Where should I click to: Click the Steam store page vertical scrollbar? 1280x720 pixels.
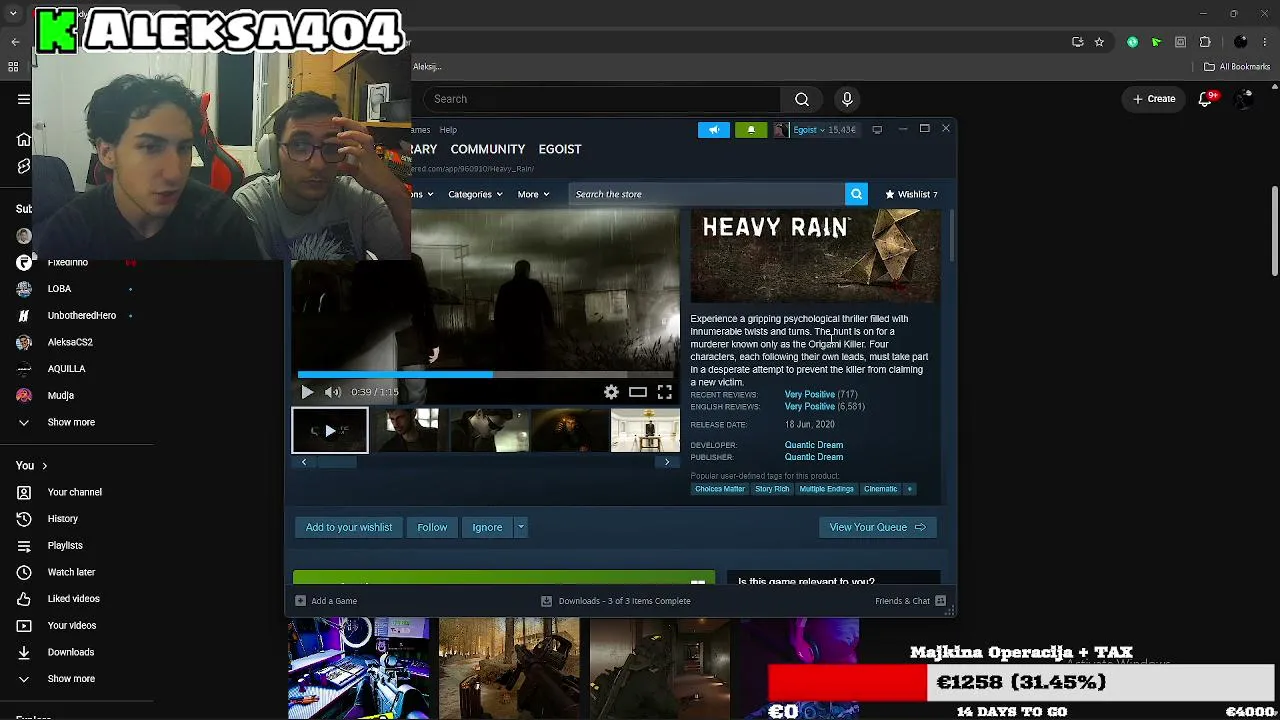(951, 236)
